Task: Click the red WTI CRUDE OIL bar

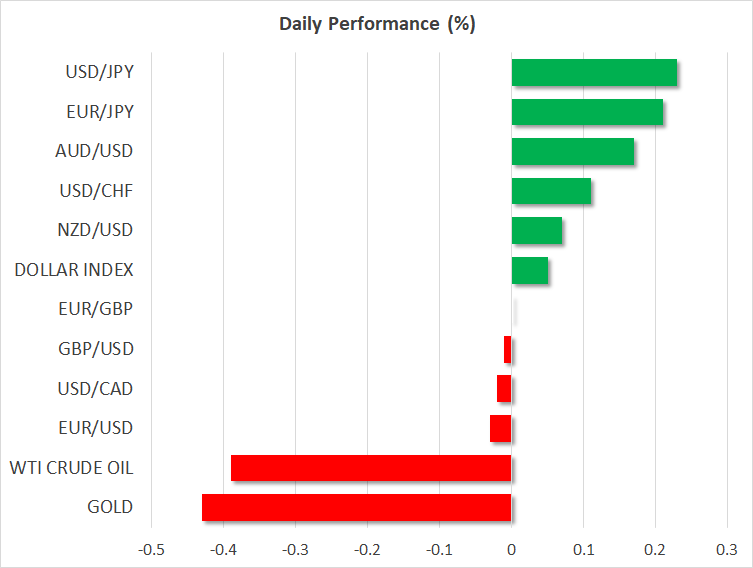Action: pos(371,468)
